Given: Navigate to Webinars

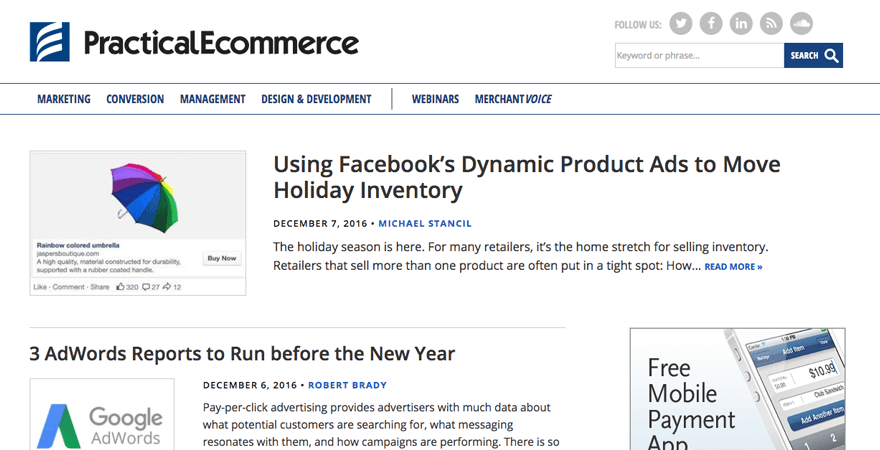Looking at the screenshot, I should point(435,99).
